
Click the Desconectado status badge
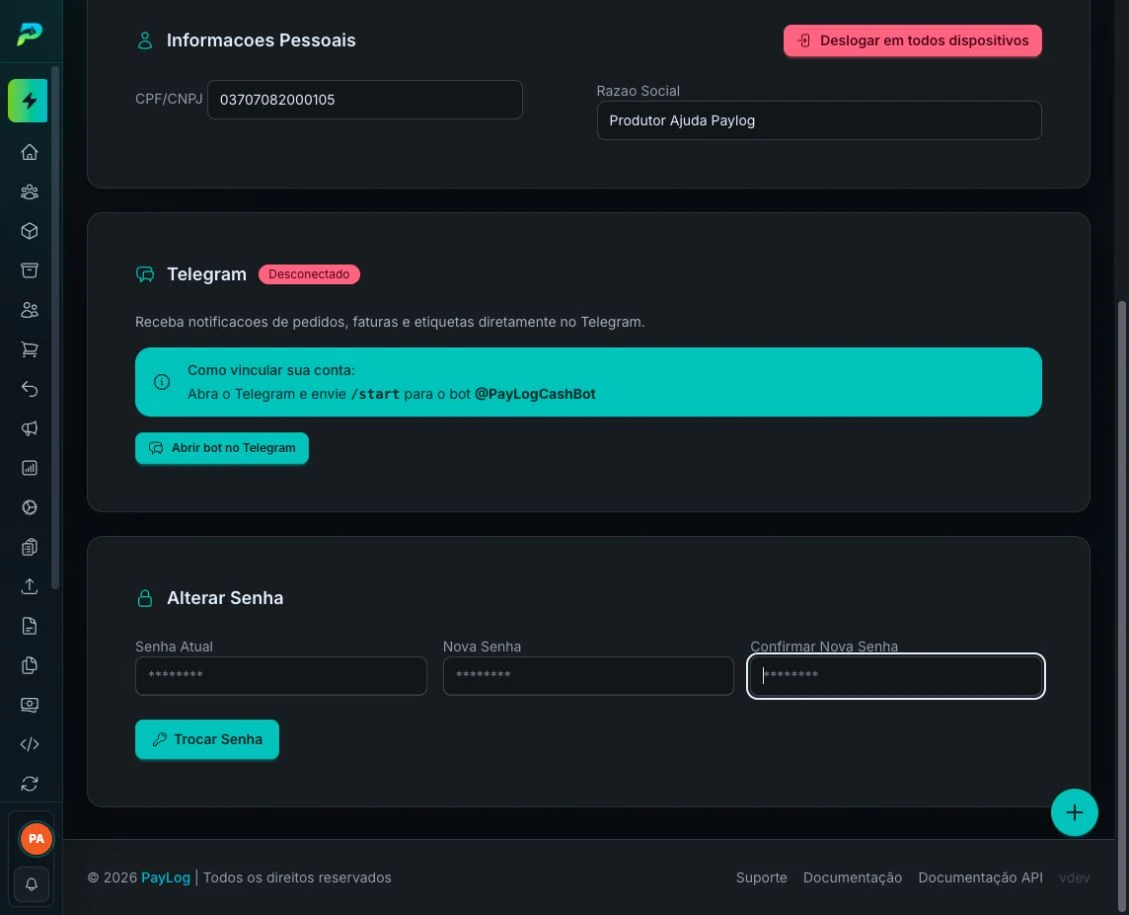309,274
